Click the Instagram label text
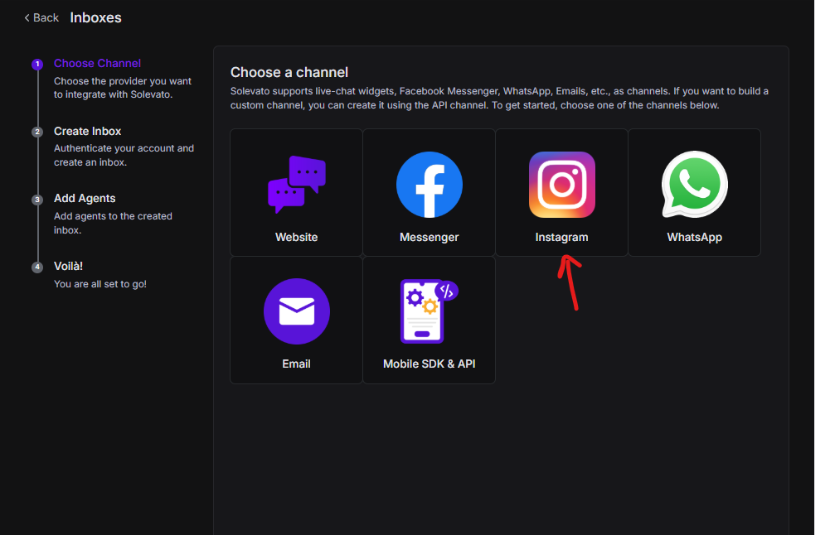This screenshot has width=816, height=535. pos(562,237)
